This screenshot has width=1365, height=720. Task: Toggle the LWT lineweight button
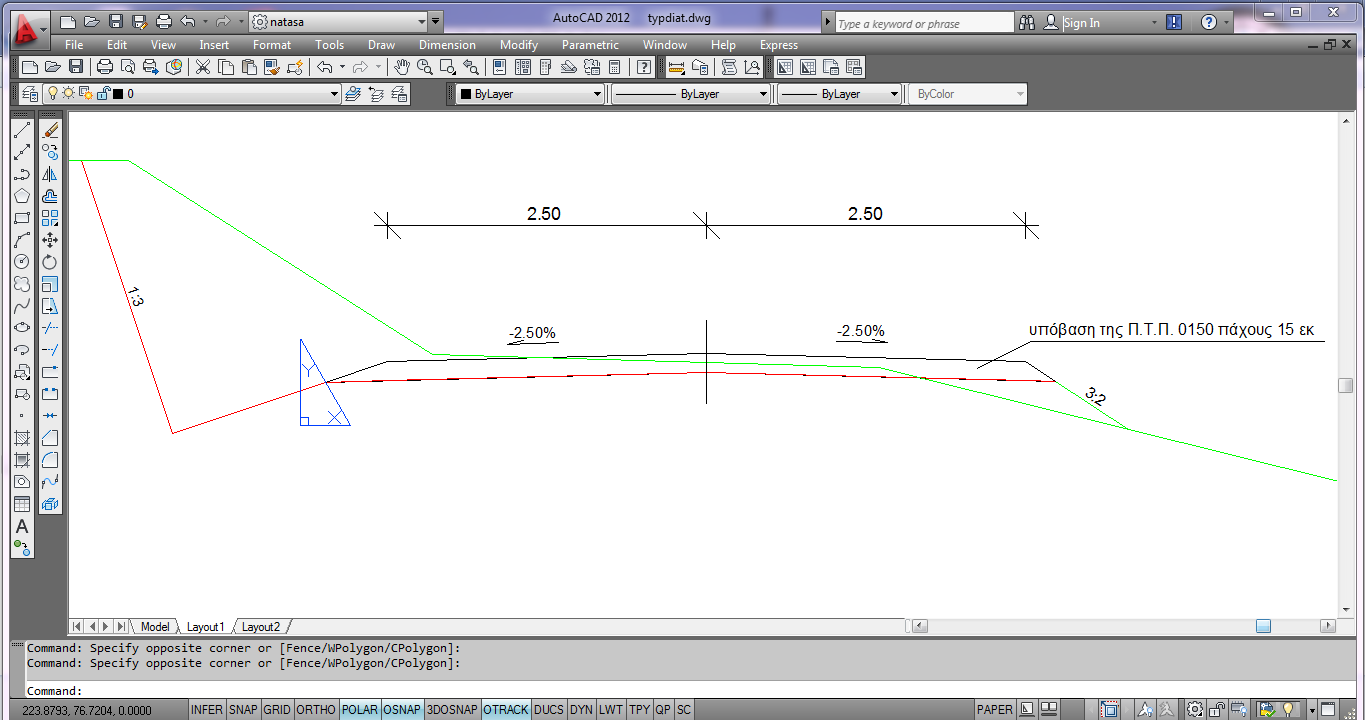tap(611, 710)
